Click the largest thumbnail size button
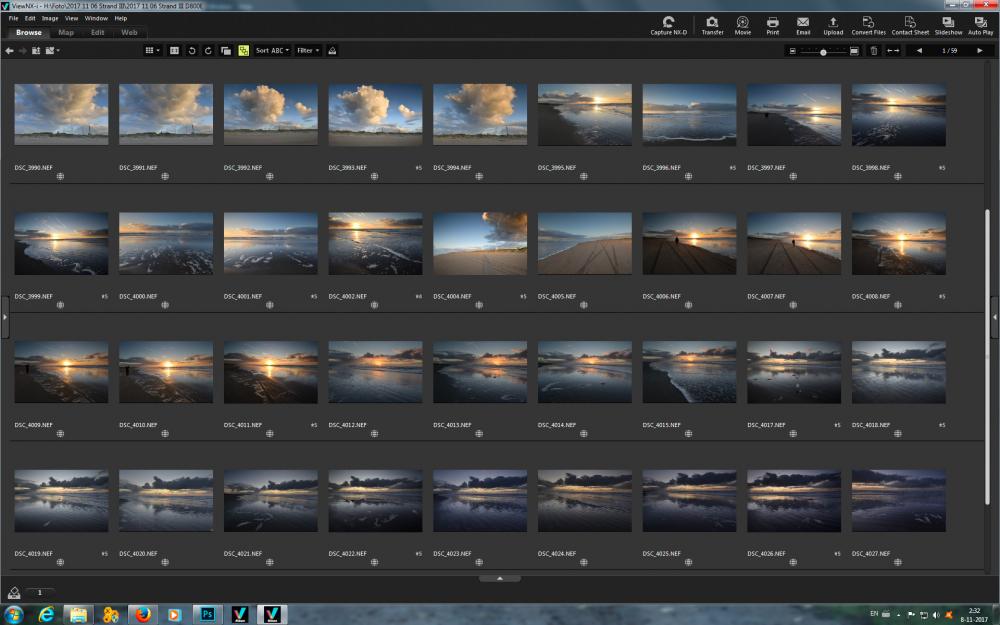1000x625 pixels. pos(854,51)
